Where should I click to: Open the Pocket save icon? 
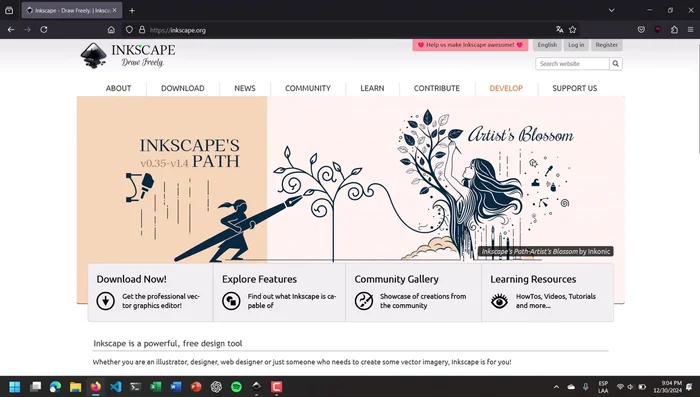(x=641, y=29)
